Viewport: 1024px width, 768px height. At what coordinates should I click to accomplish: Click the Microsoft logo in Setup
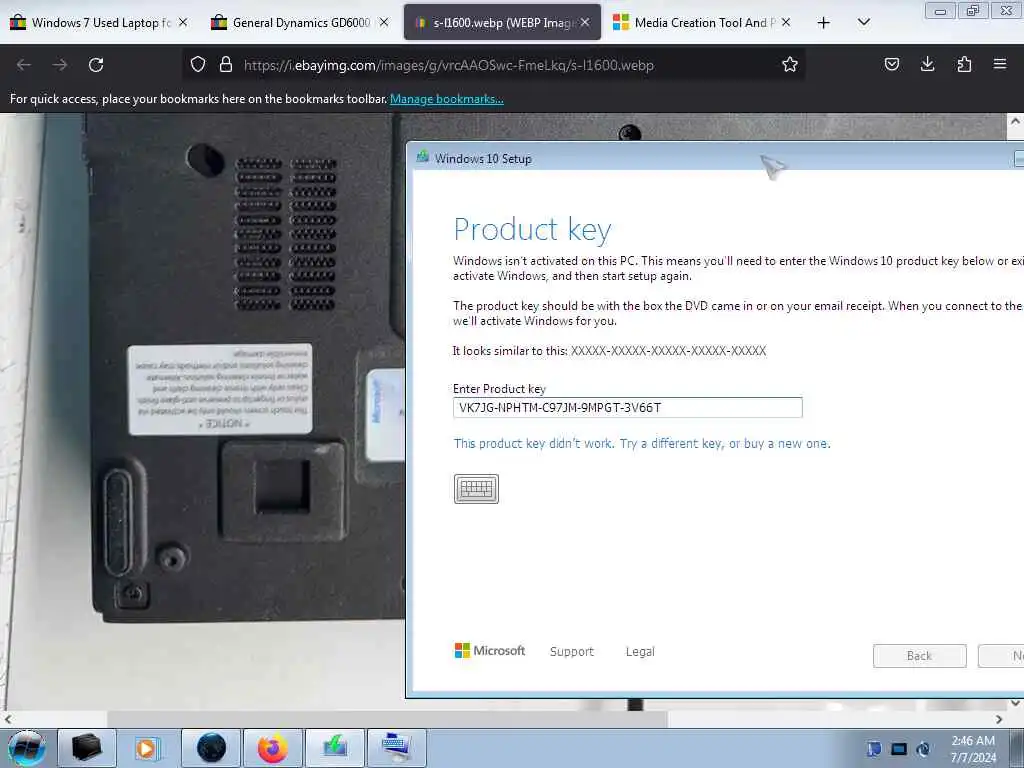click(x=490, y=650)
